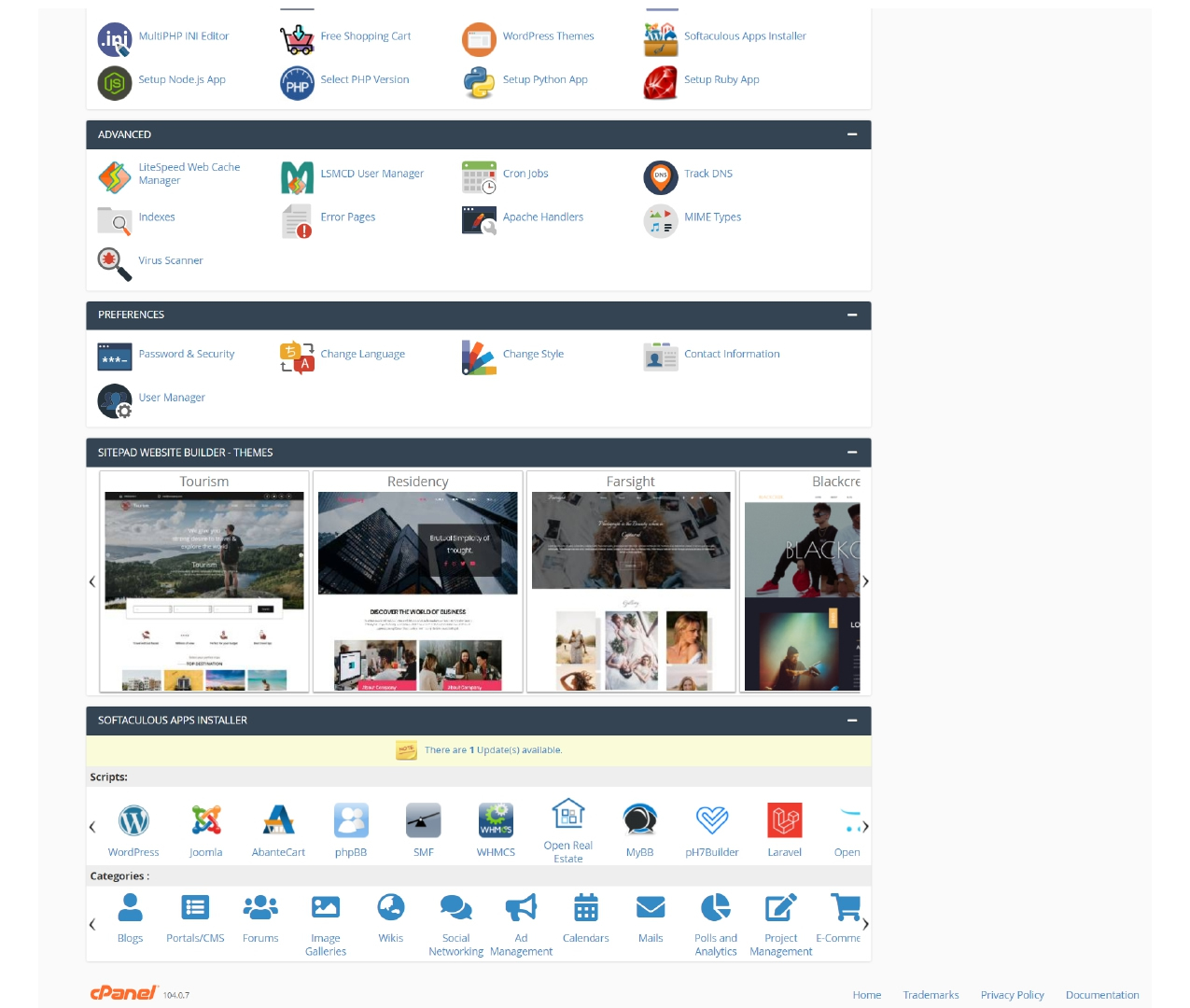The image size is (1190, 1008).
Task: Minimize the Softaculous Apps Installer panel
Action: pos(851,721)
